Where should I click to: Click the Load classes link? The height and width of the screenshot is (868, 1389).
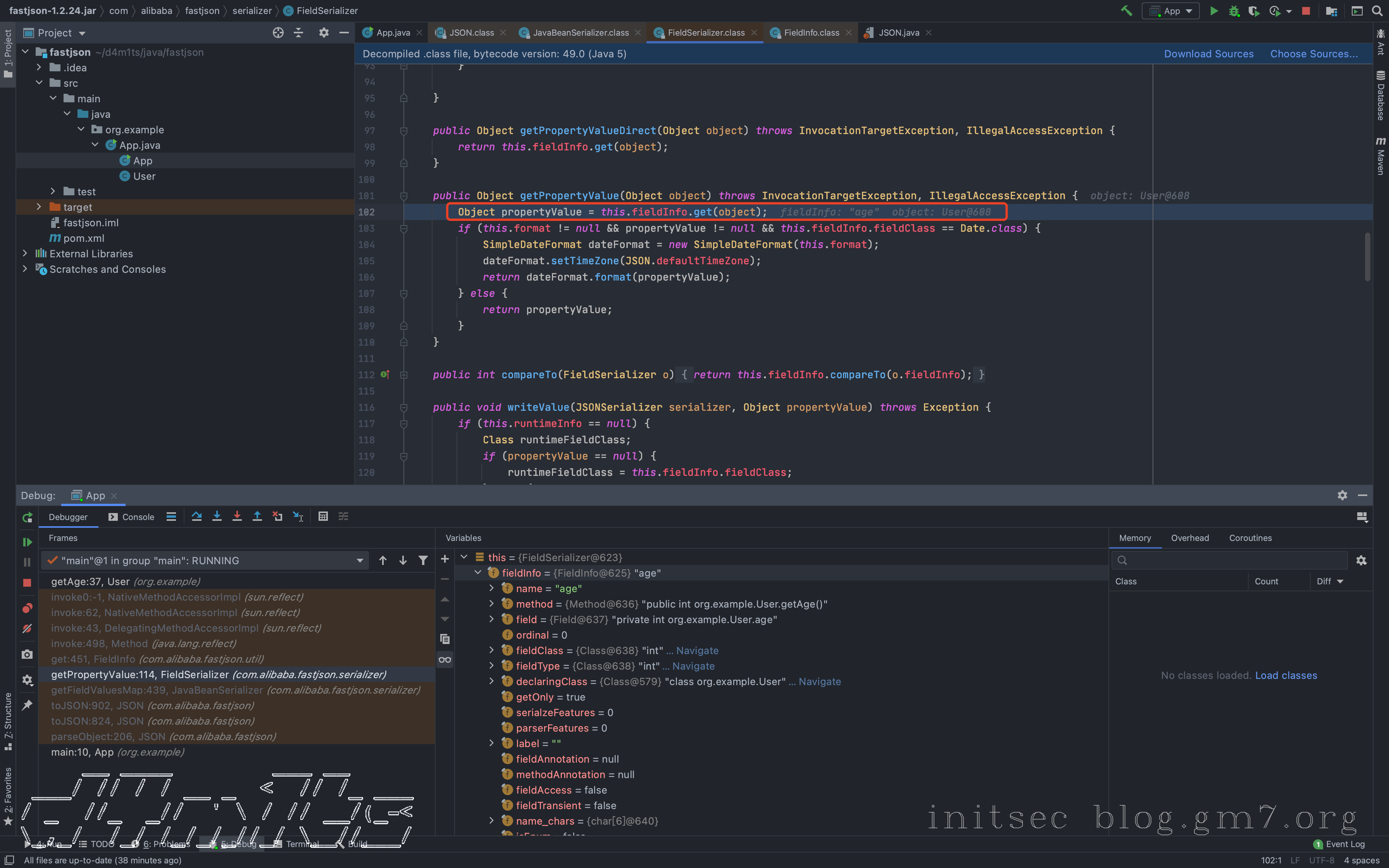1286,675
